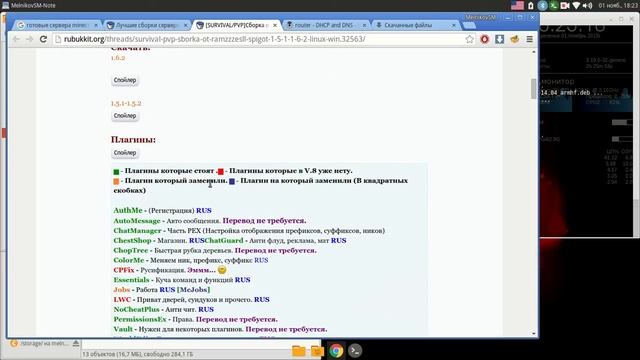Close the 'router - DHCP and DNS' tab

click(x=364, y=25)
